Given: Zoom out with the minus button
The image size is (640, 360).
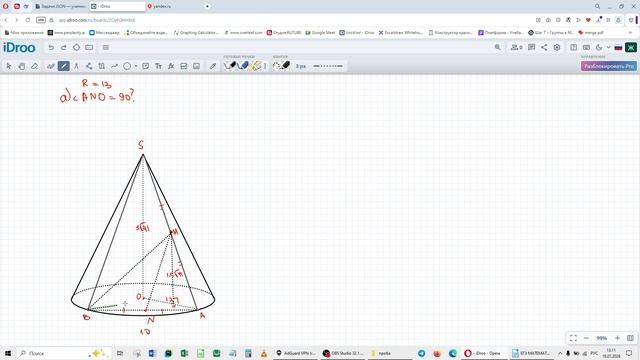Looking at the screenshot, I should [x=586, y=338].
